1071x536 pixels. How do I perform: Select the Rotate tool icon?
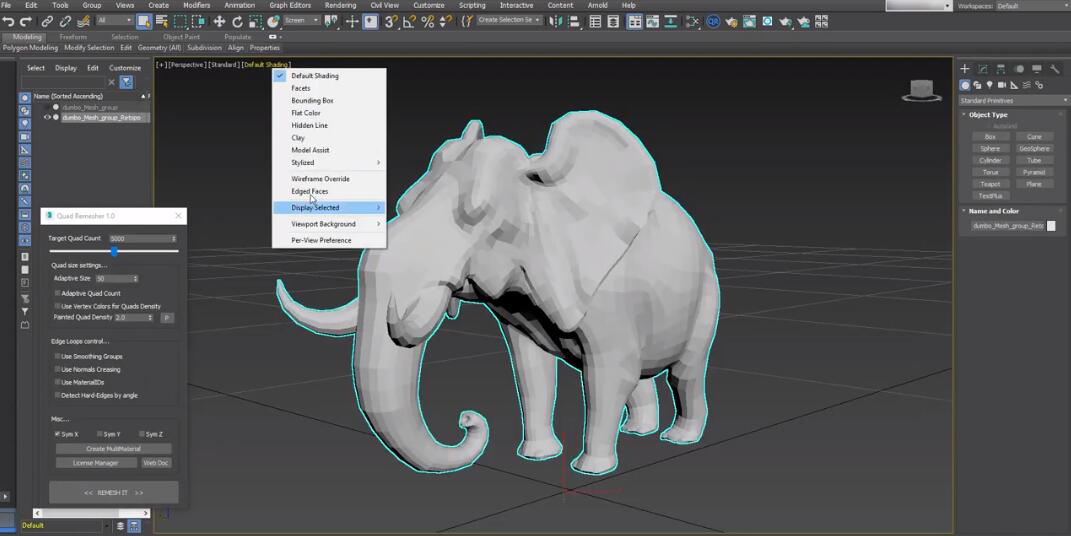237,22
